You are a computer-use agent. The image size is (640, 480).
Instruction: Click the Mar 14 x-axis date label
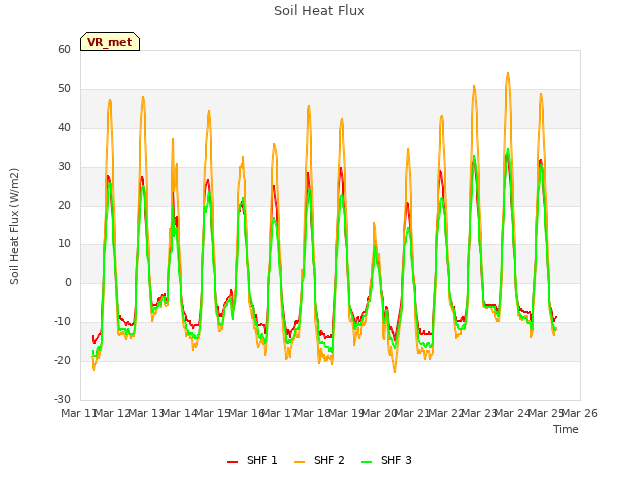tap(180, 413)
